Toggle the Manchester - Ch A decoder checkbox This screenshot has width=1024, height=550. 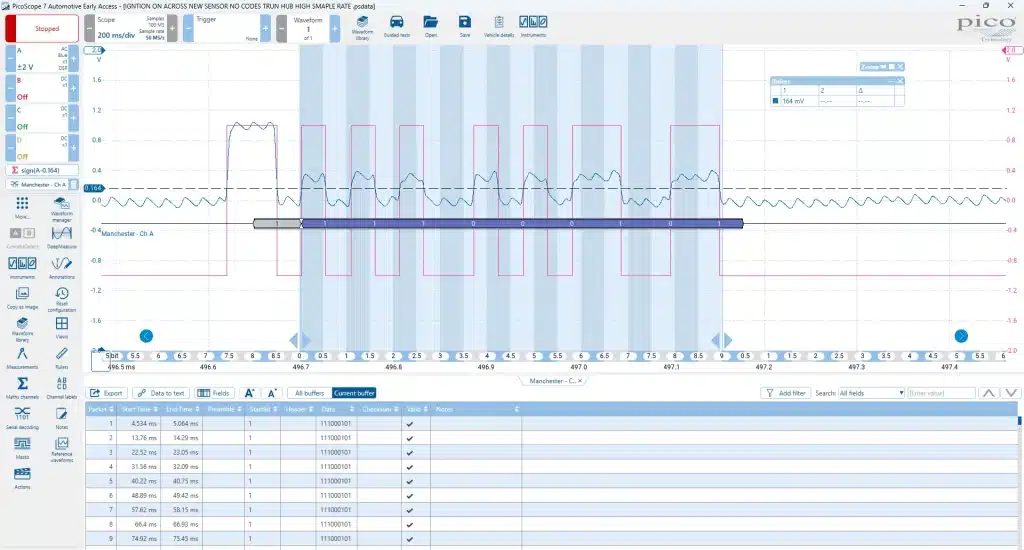74,185
